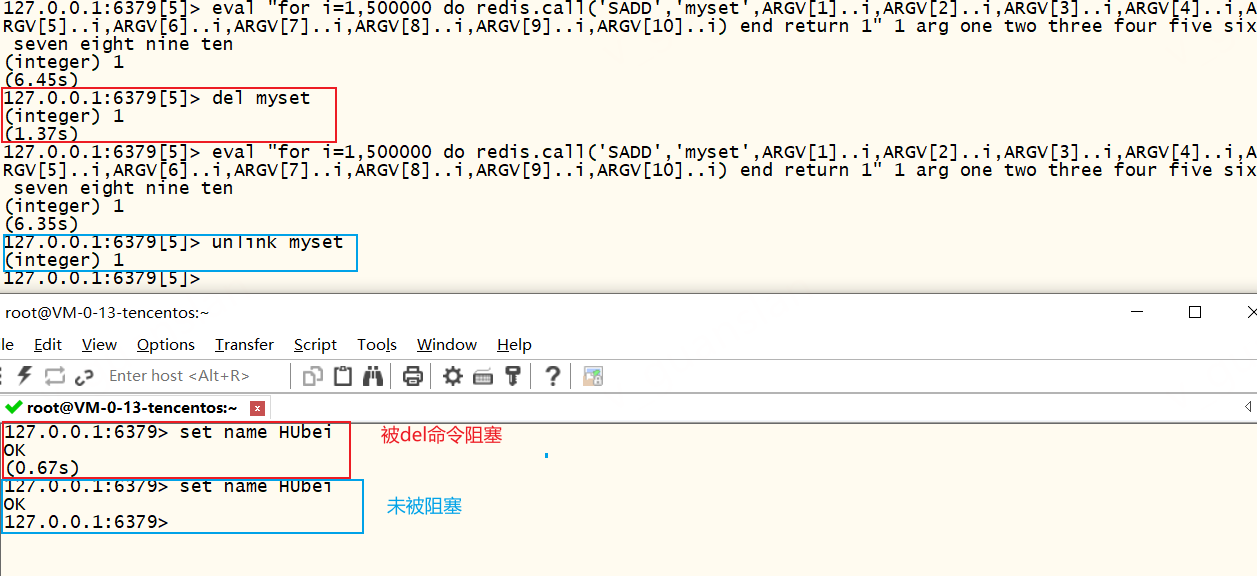The height and width of the screenshot is (576, 1257).
Task: Open the Transfer menu
Action: click(x=244, y=344)
